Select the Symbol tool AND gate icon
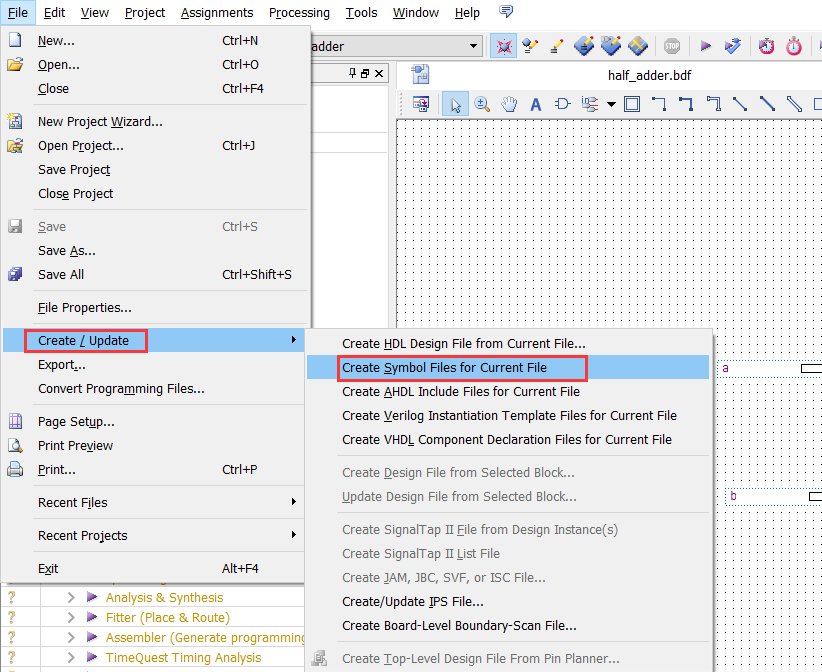The width and height of the screenshot is (822, 672). (x=563, y=104)
